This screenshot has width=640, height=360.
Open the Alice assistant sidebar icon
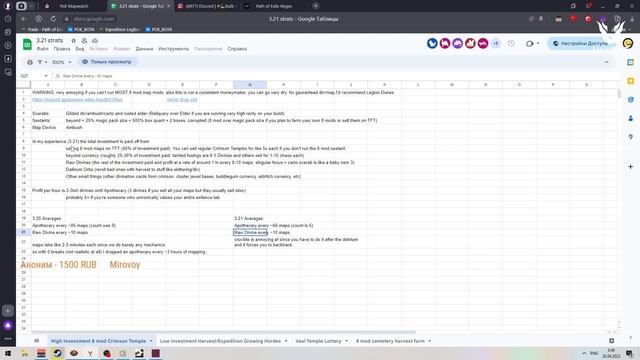[8, 326]
